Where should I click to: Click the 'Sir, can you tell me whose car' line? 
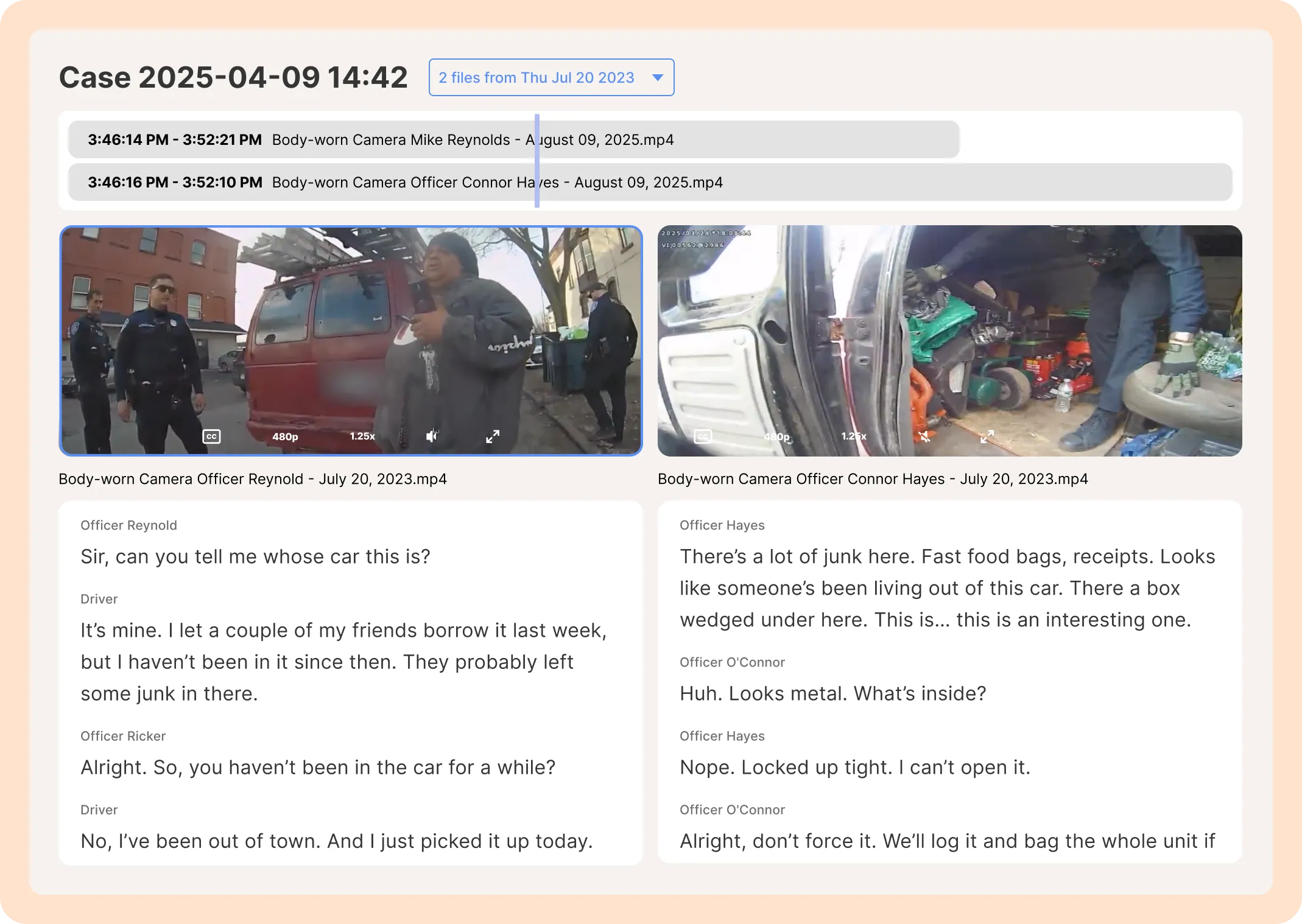[x=255, y=556]
